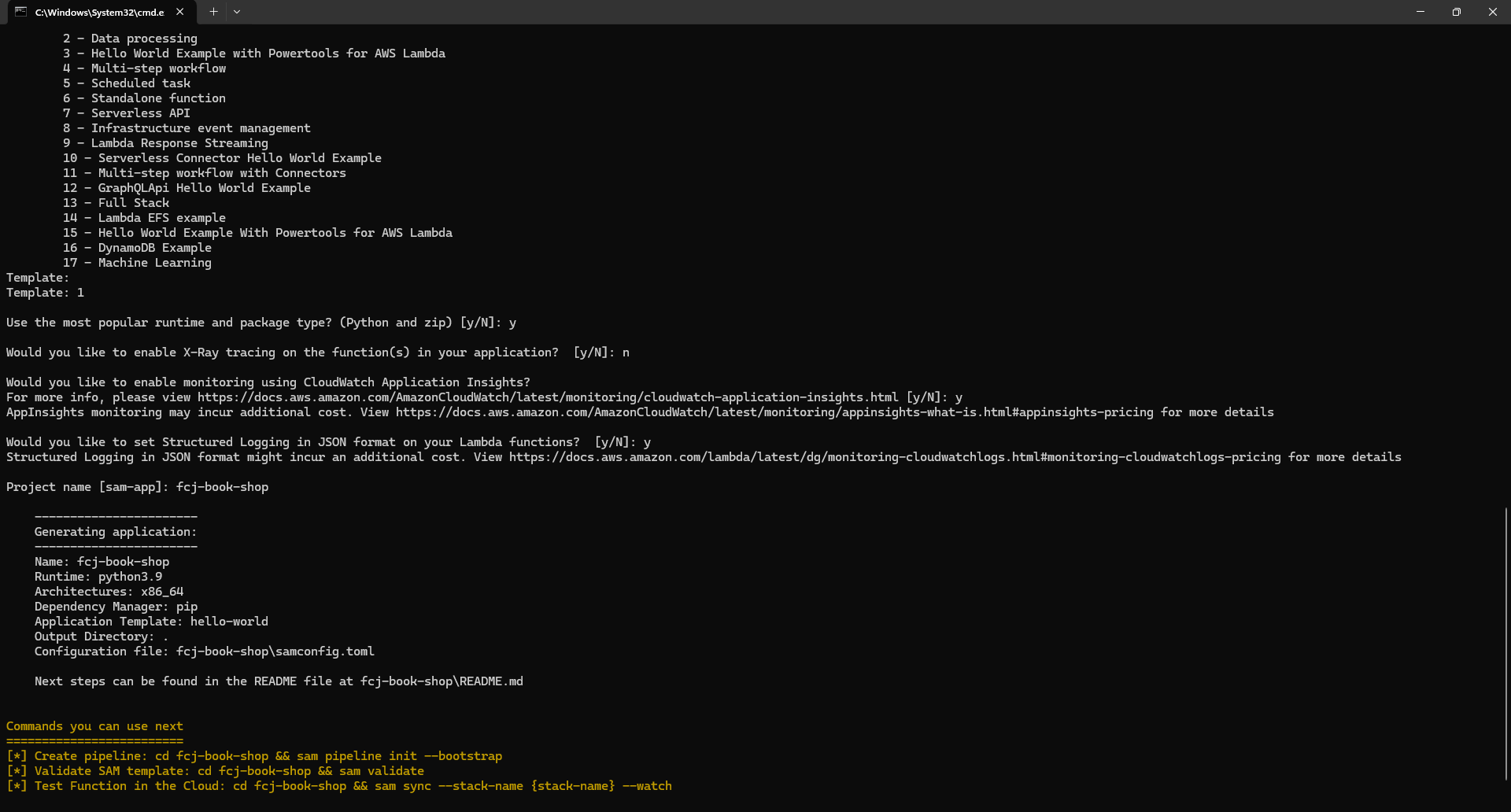Click the 'Architectures: x86_64' line
Viewport: 1511px width, 812px height.
[109, 592]
